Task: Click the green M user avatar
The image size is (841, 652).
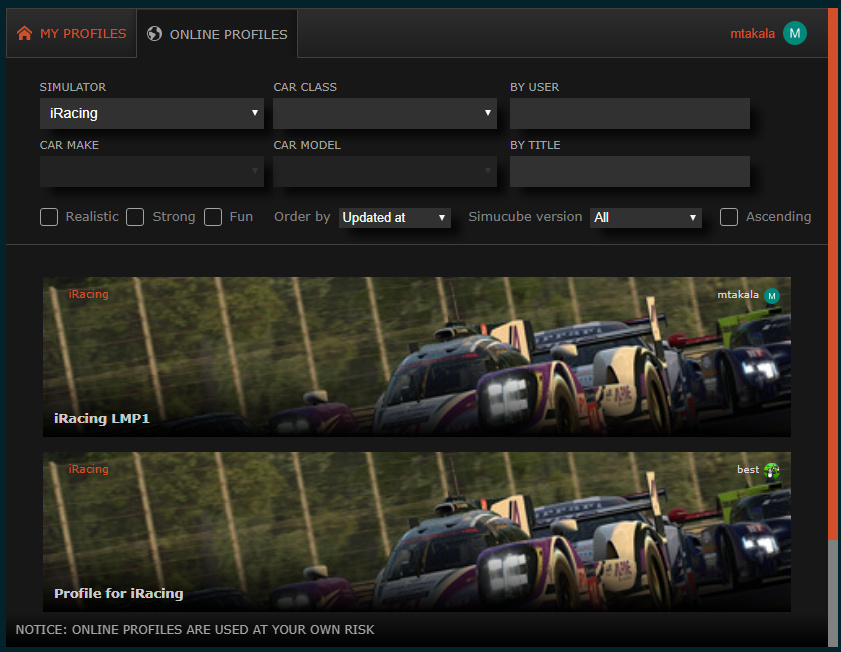Action: click(794, 33)
